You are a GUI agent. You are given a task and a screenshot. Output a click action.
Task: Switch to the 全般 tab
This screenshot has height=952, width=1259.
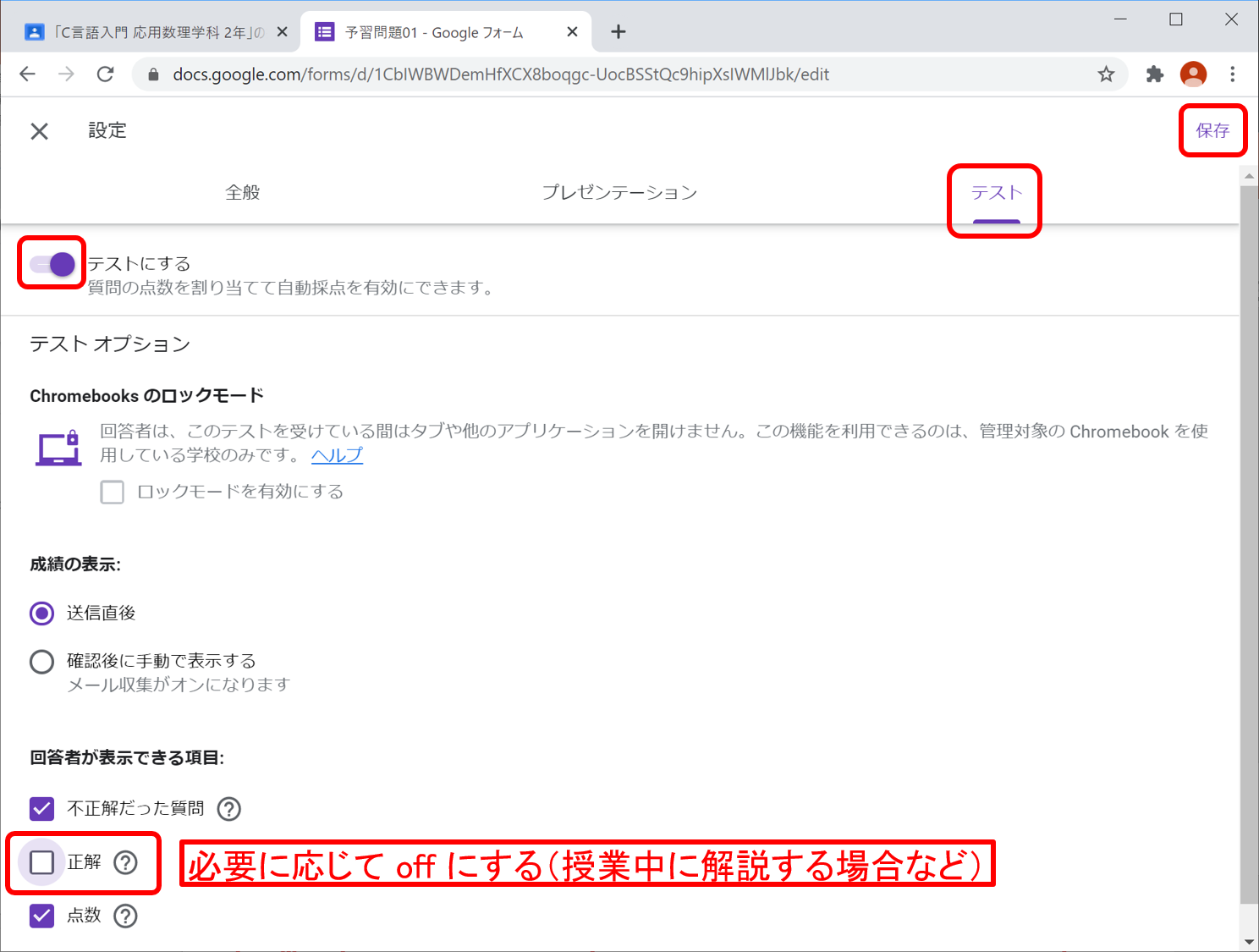pyautogui.click(x=243, y=192)
